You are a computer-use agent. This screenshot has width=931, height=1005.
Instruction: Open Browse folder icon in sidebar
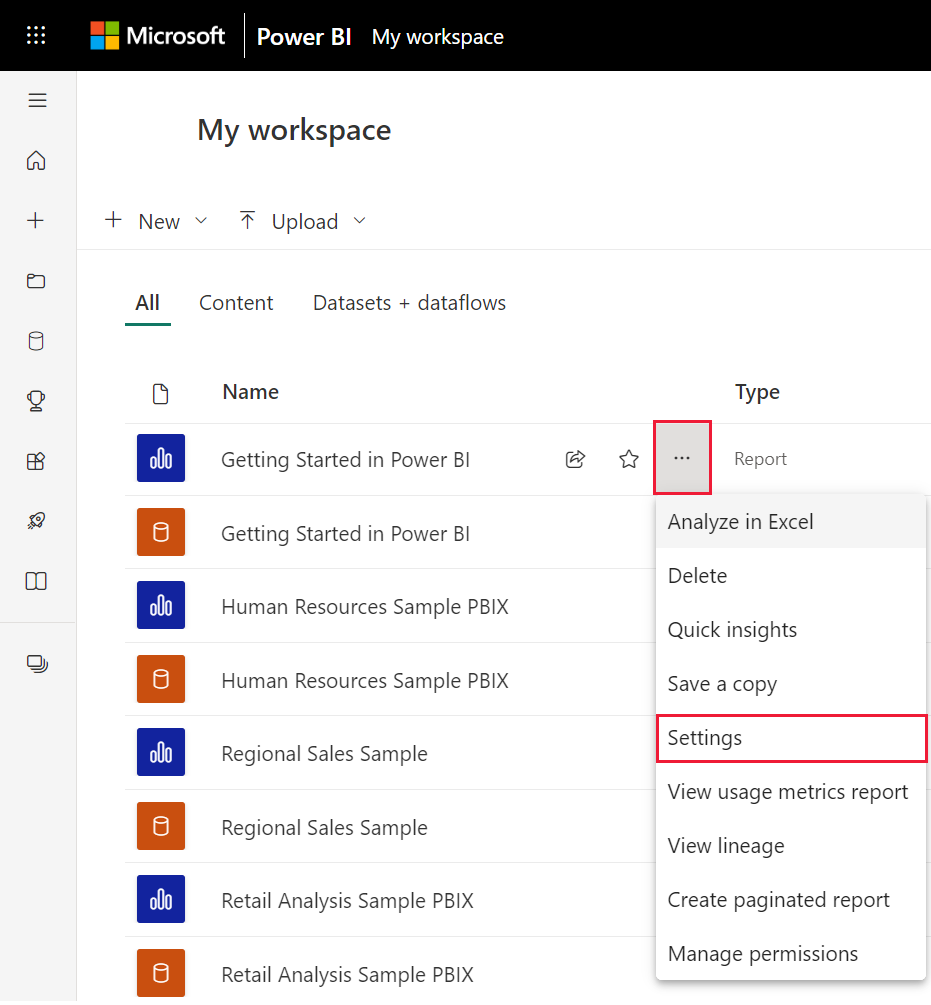tap(36, 281)
